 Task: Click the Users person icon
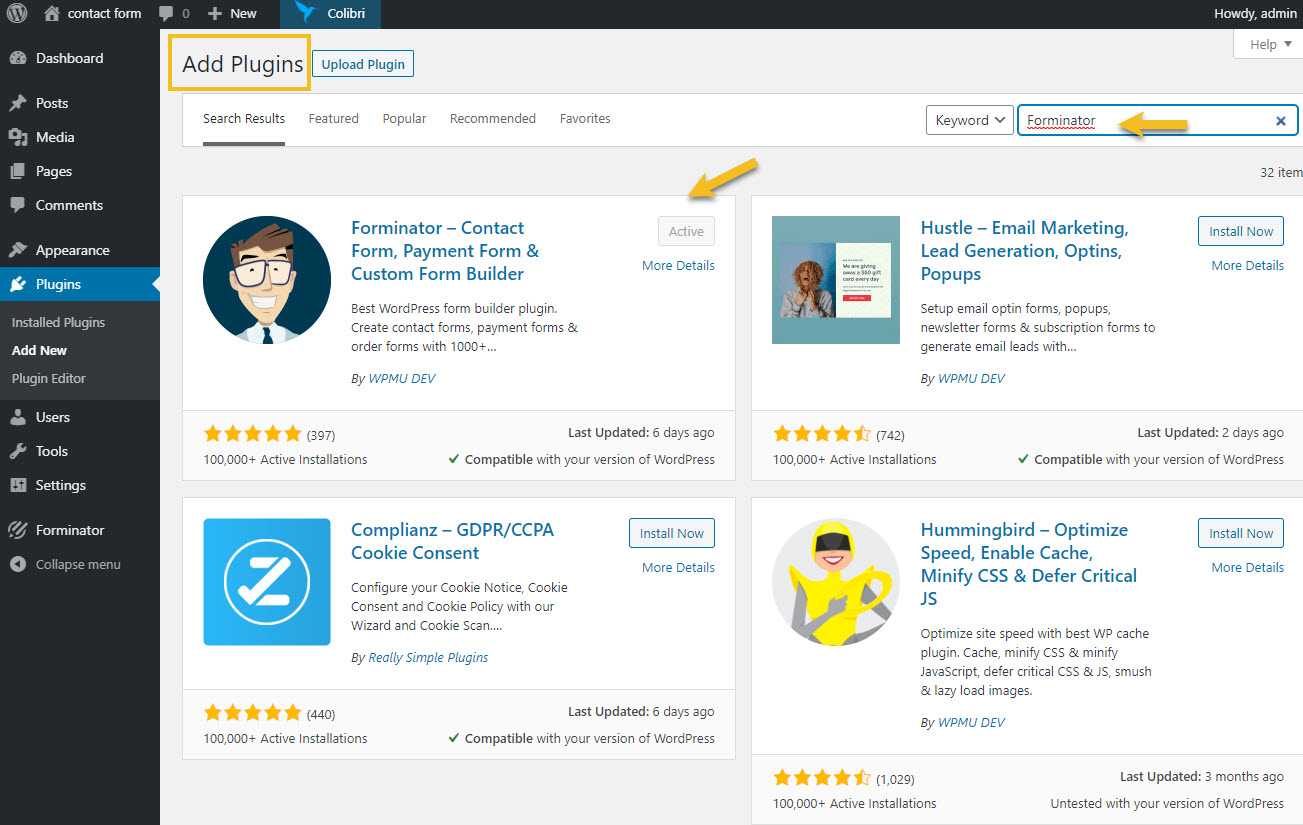click(18, 417)
